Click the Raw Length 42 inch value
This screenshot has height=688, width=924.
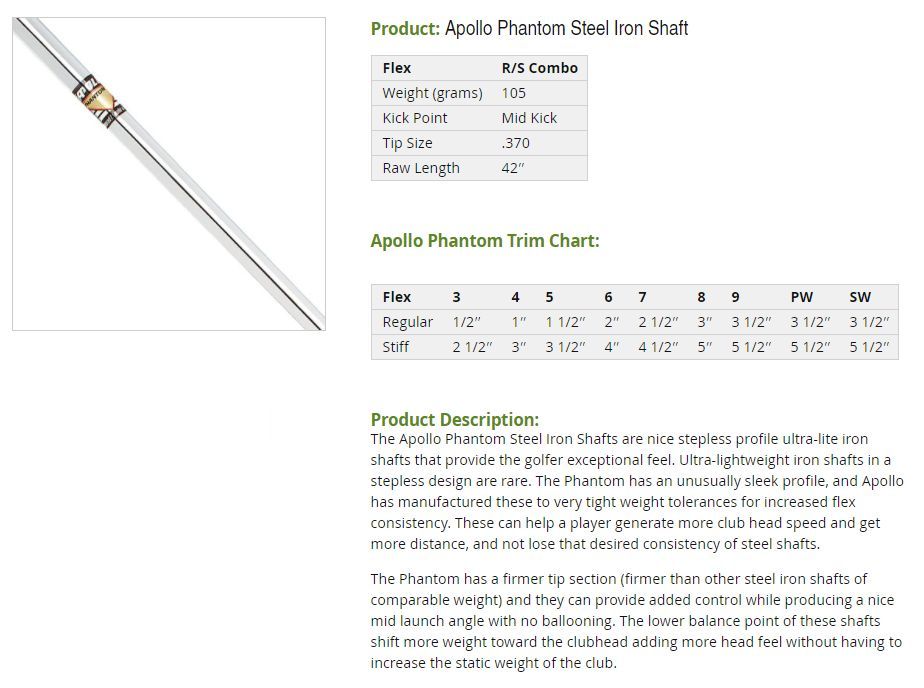point(513,168)
